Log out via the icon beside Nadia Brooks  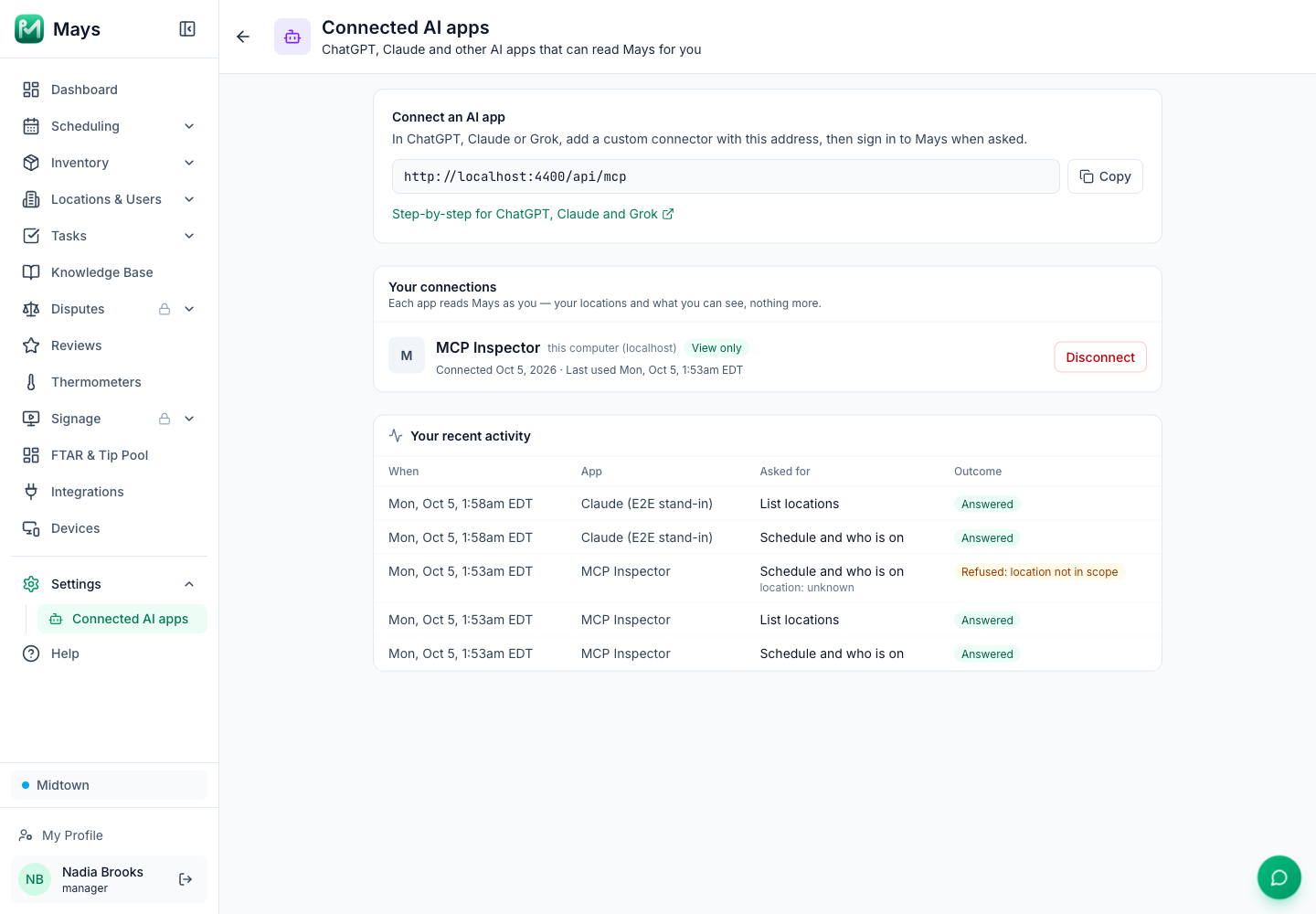[x=186, y=879]
